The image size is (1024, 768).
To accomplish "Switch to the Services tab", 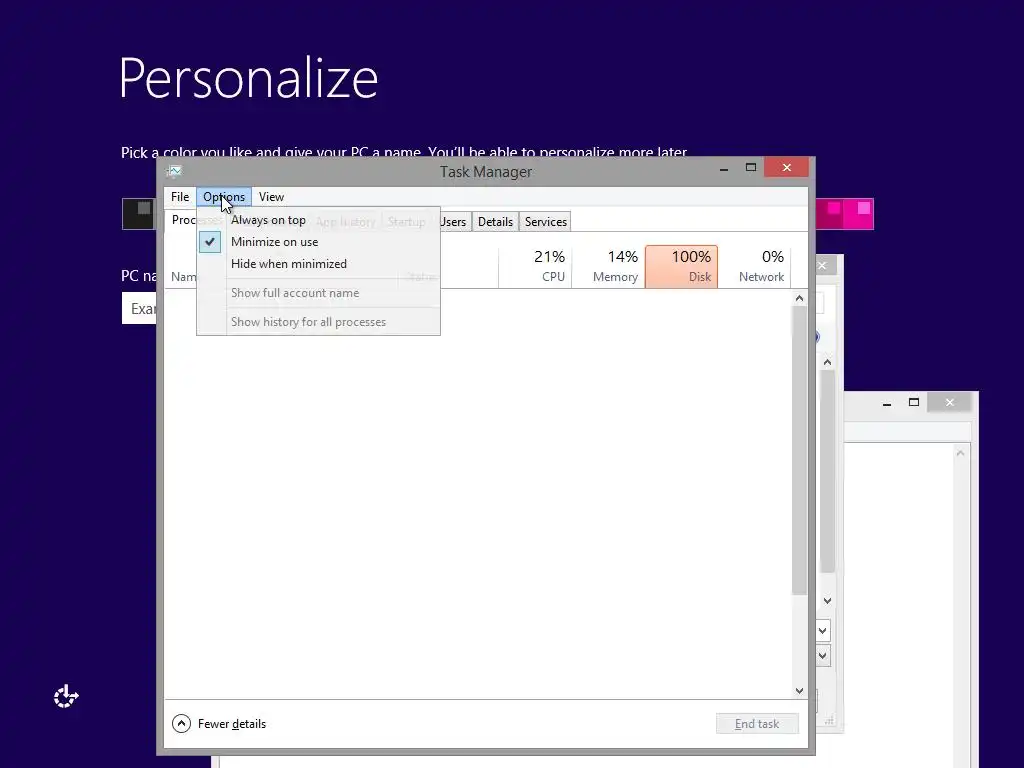I will [545, 222].
